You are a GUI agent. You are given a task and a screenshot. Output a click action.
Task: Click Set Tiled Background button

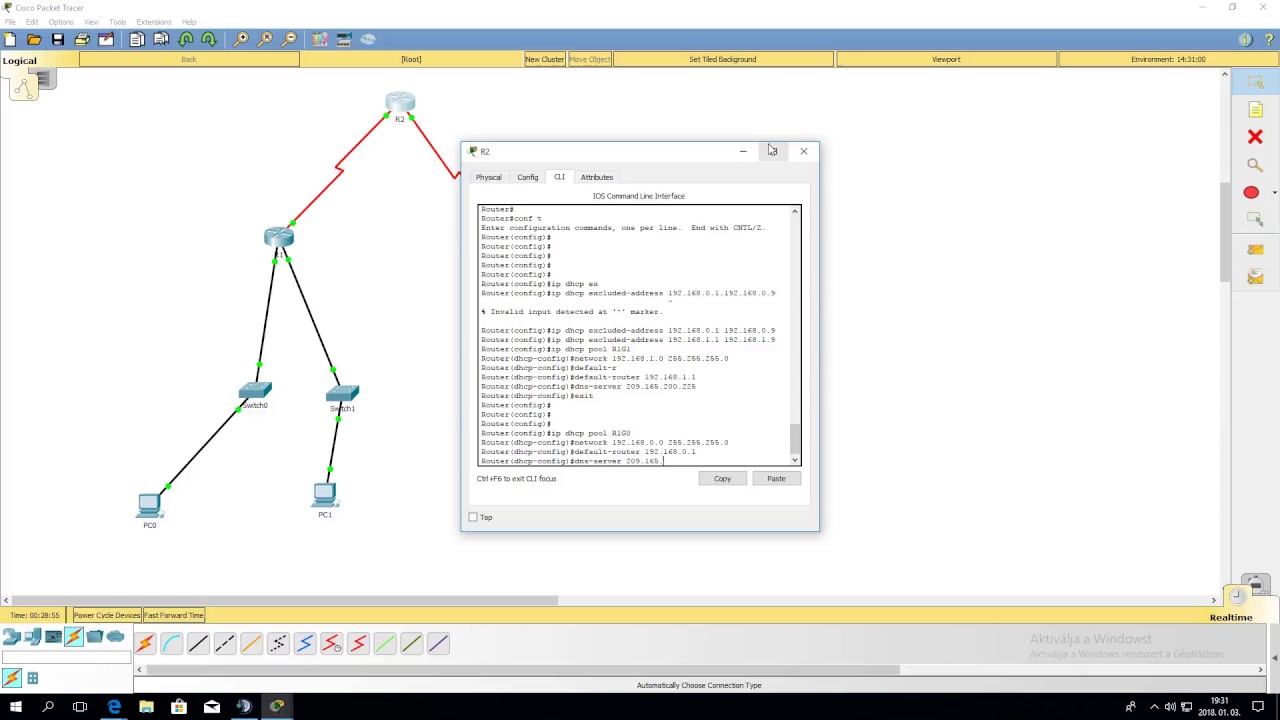[x=722, y=59]
